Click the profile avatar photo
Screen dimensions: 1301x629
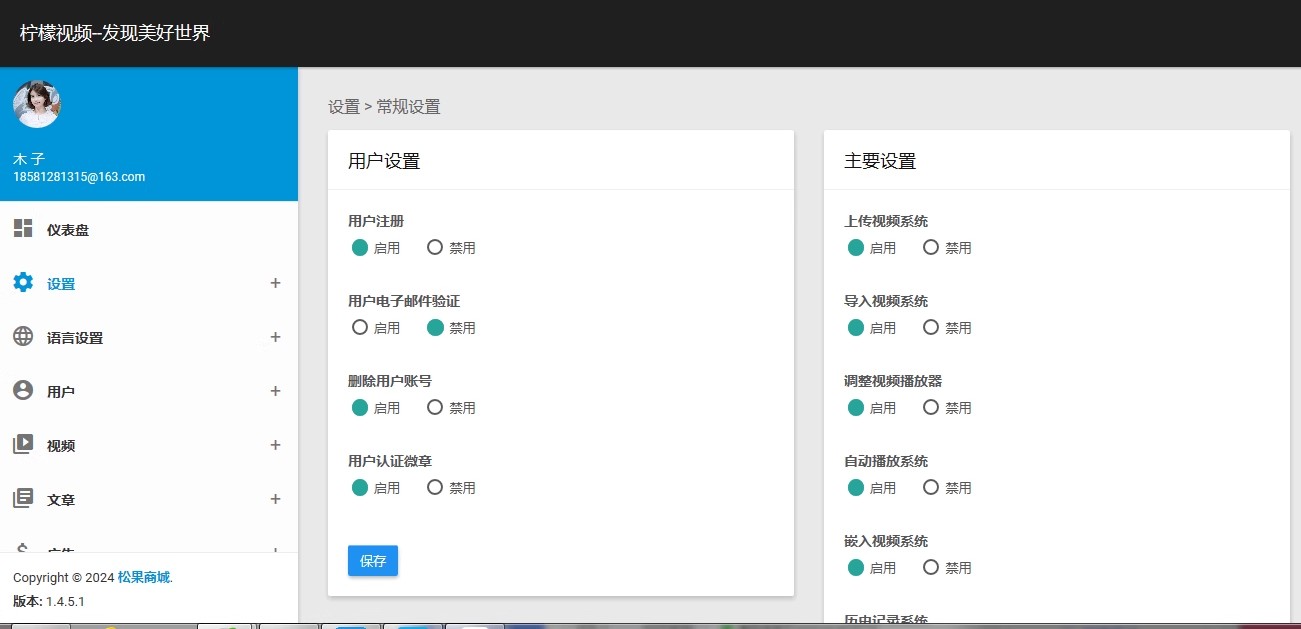pyautogui.click(x=37, y=104)
